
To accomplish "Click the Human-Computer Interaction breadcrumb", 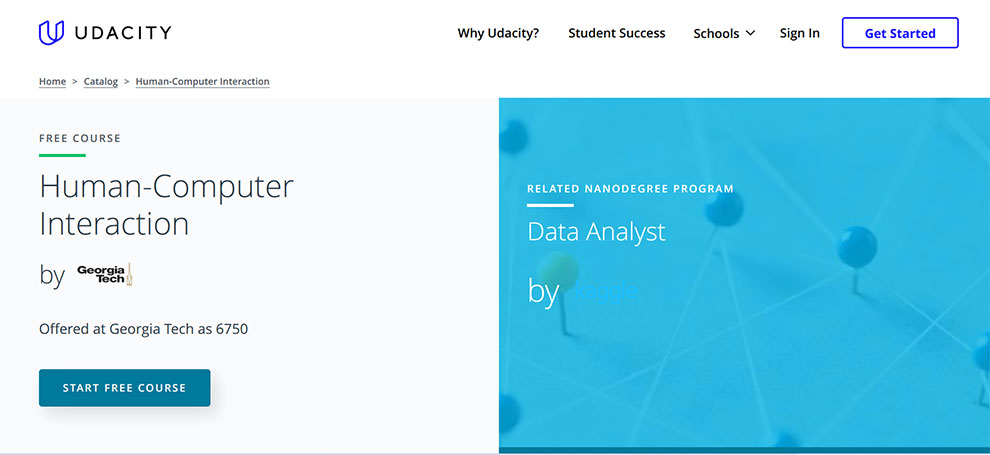I will [202, 82].
